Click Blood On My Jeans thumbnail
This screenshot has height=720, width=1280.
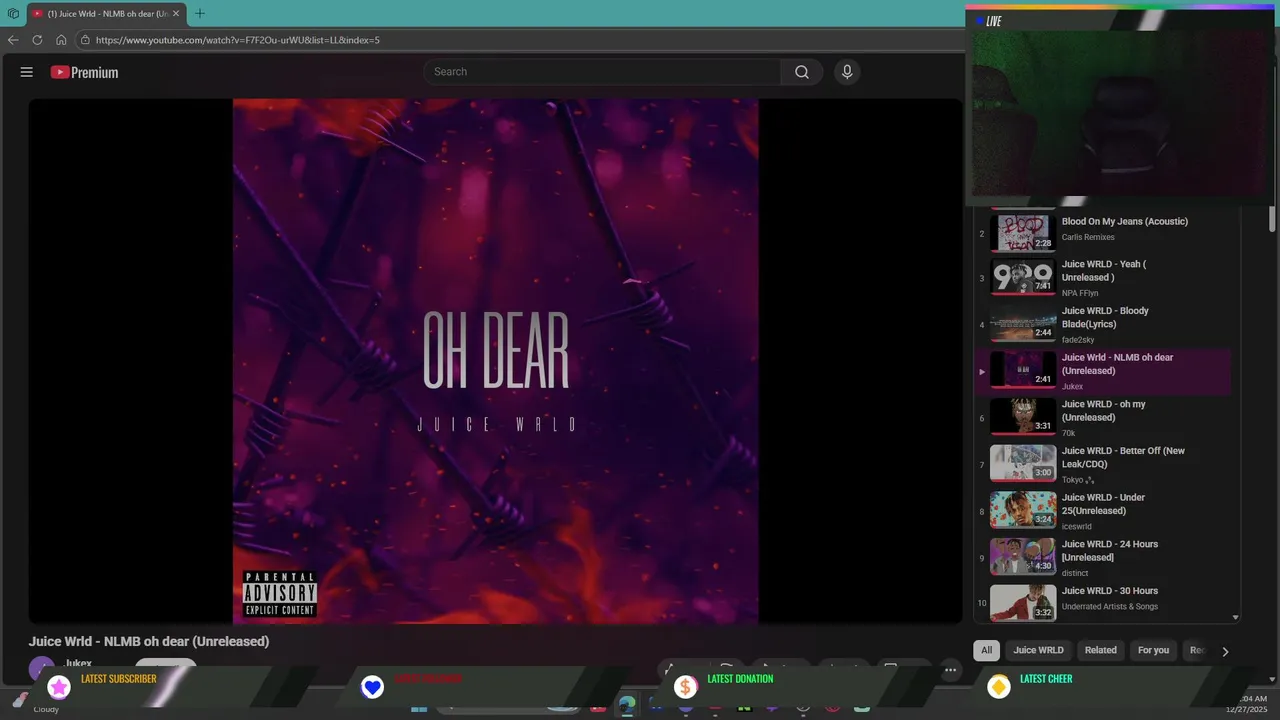tap(1023, 233)
